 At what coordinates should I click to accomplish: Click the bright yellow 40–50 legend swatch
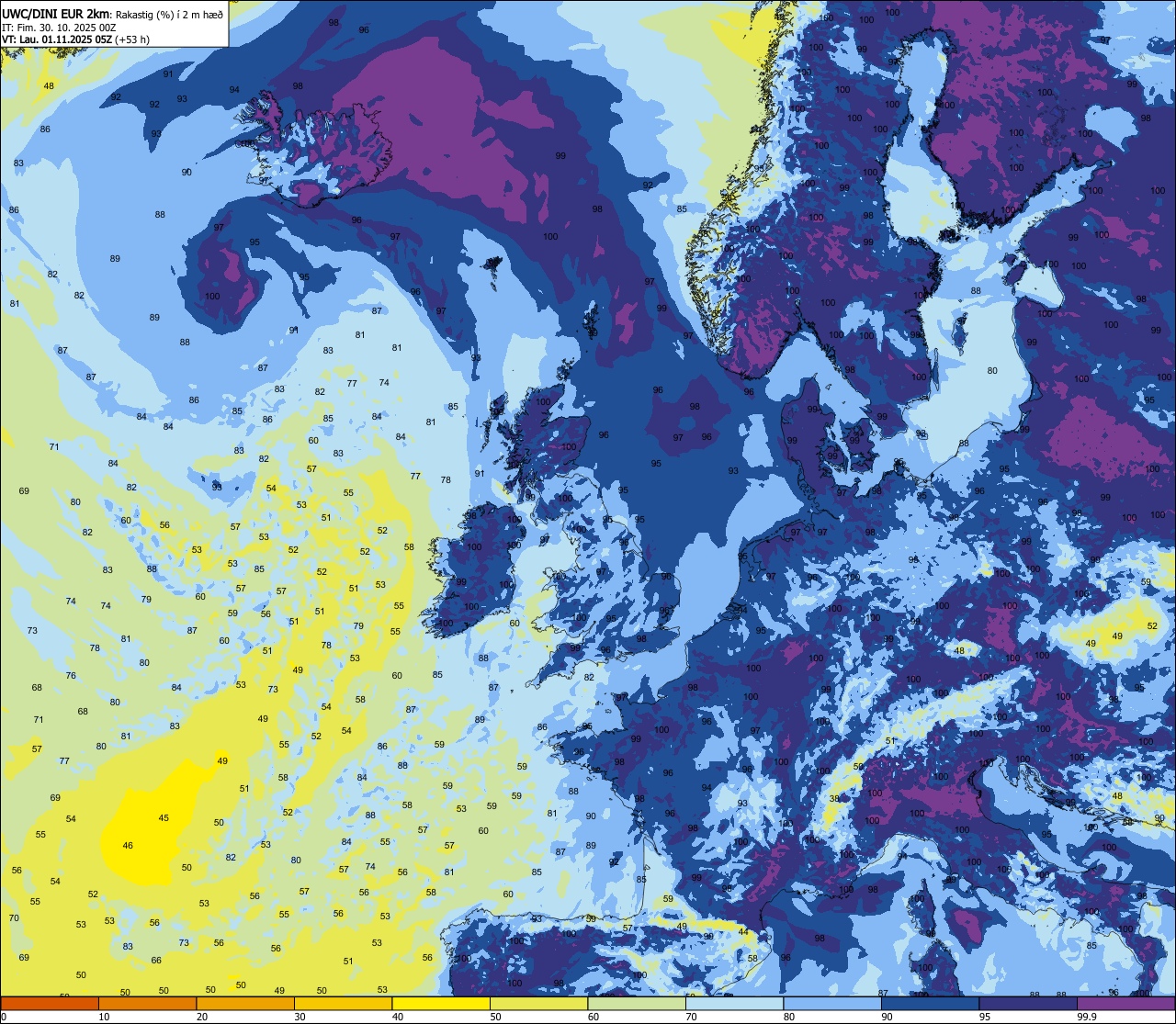coord(441,1003)
